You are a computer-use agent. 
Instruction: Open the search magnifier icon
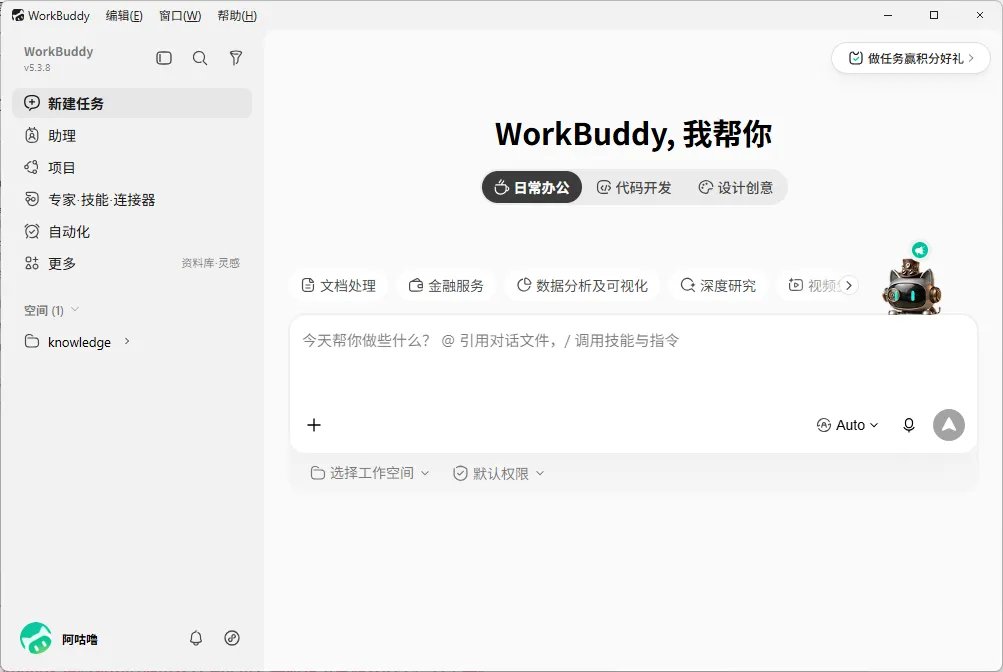[x=200, y=58]
